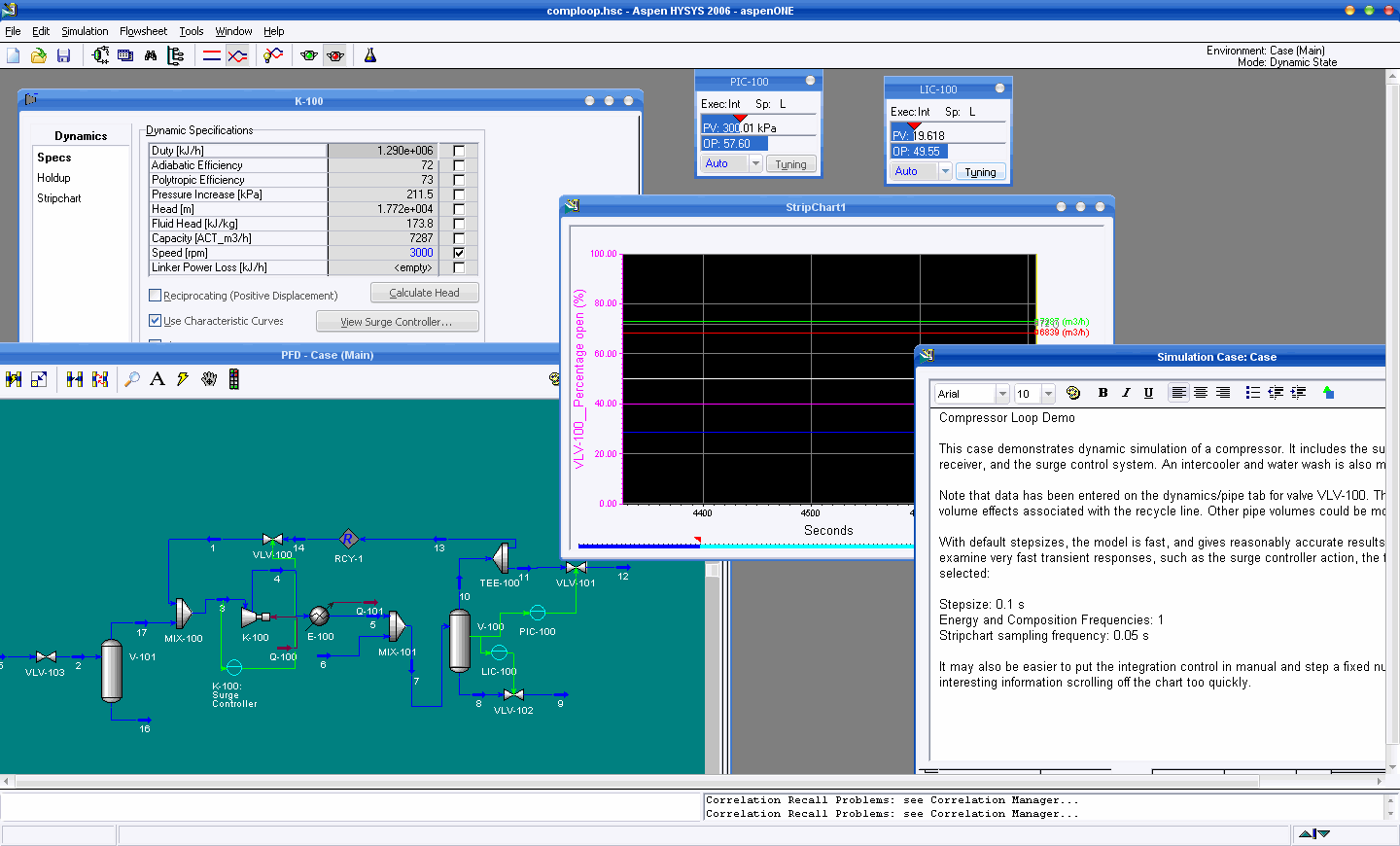Open the PFD flowsheet icon in main toolbar
1400x846 pixels.
tap(100, 55)
